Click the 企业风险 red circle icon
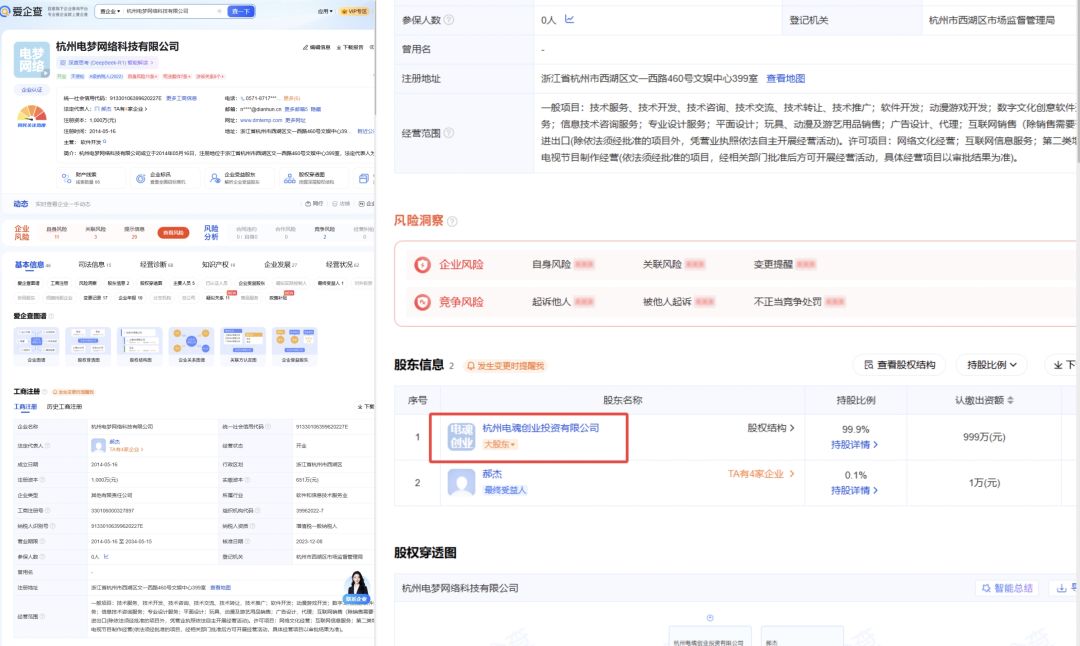The image size is (1080, 646). click(x=422, y=264)
